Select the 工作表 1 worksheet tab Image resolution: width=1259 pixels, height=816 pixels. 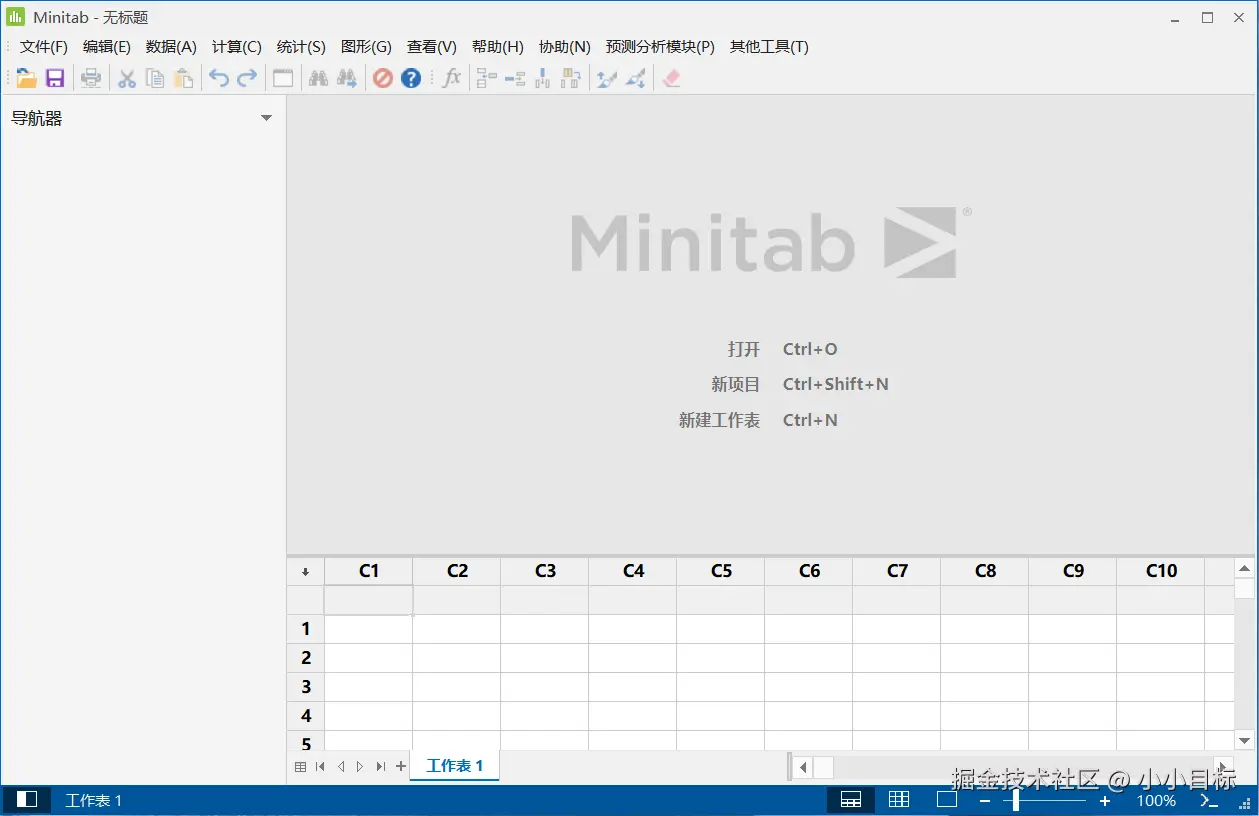pos(455,766)
